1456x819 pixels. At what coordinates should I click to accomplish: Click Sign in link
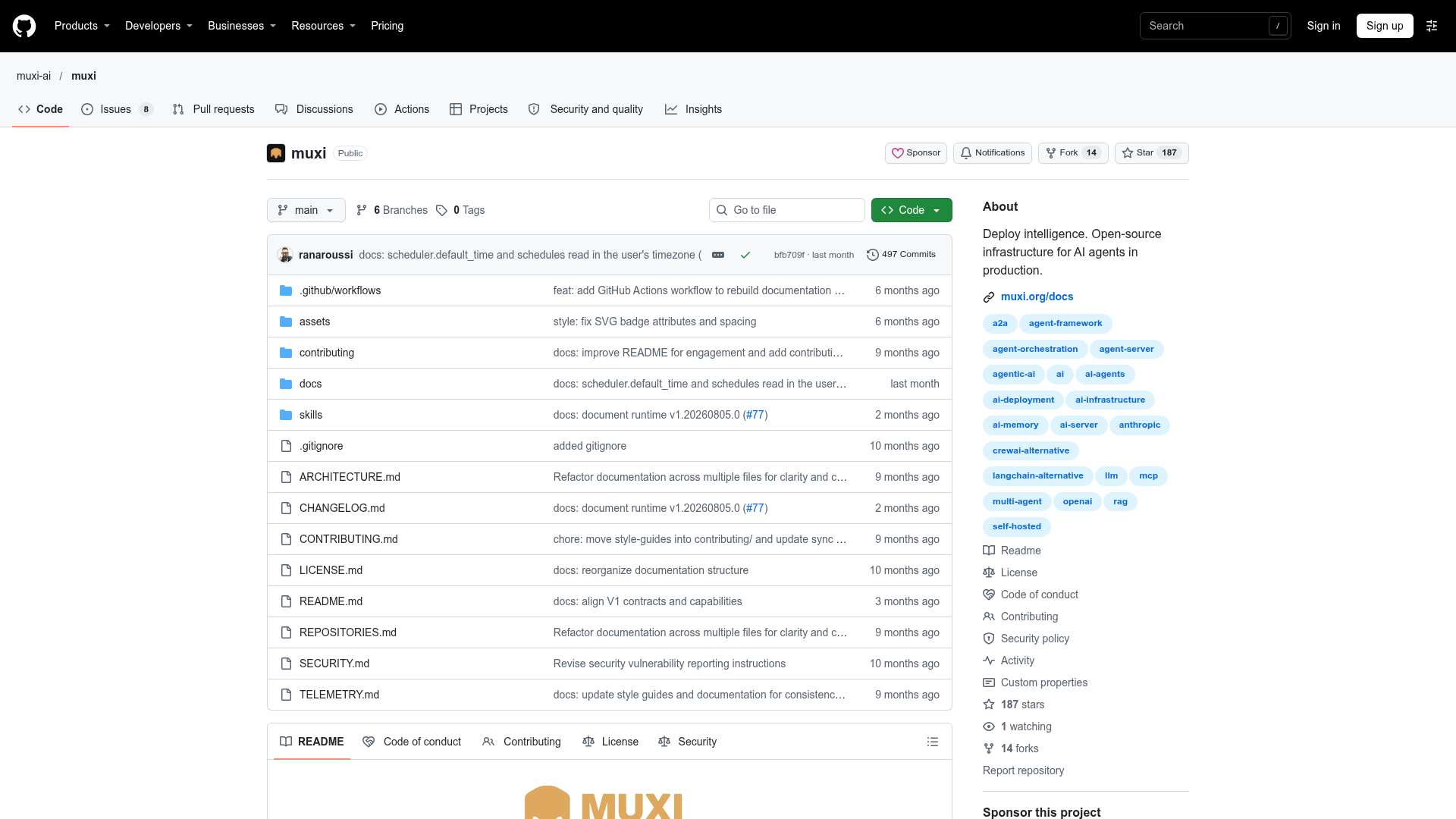point(1323,26)
